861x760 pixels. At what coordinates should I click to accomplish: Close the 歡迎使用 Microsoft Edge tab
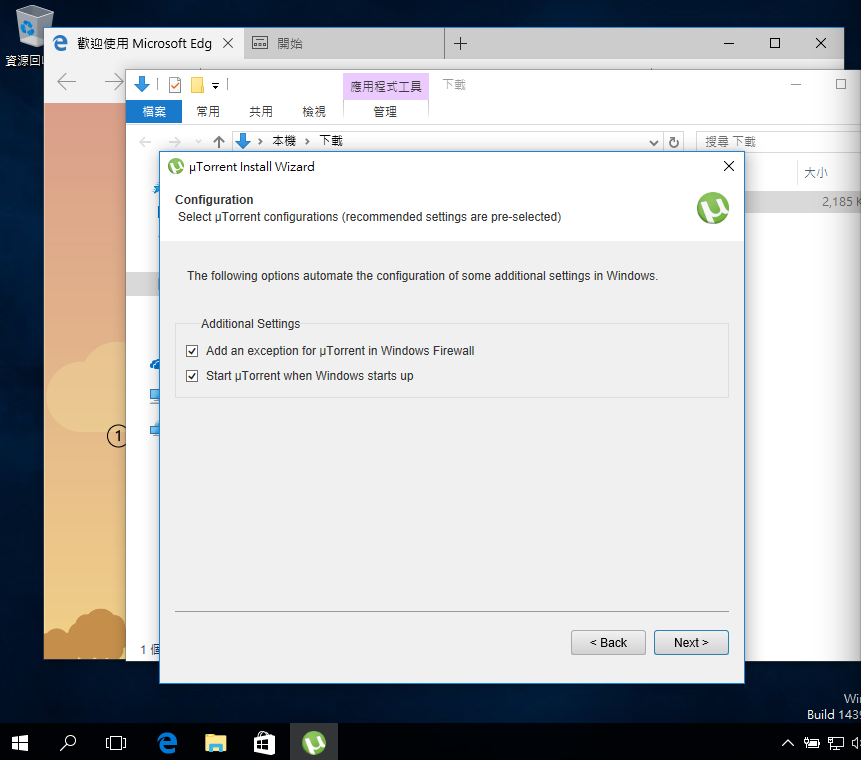point(228,43)
